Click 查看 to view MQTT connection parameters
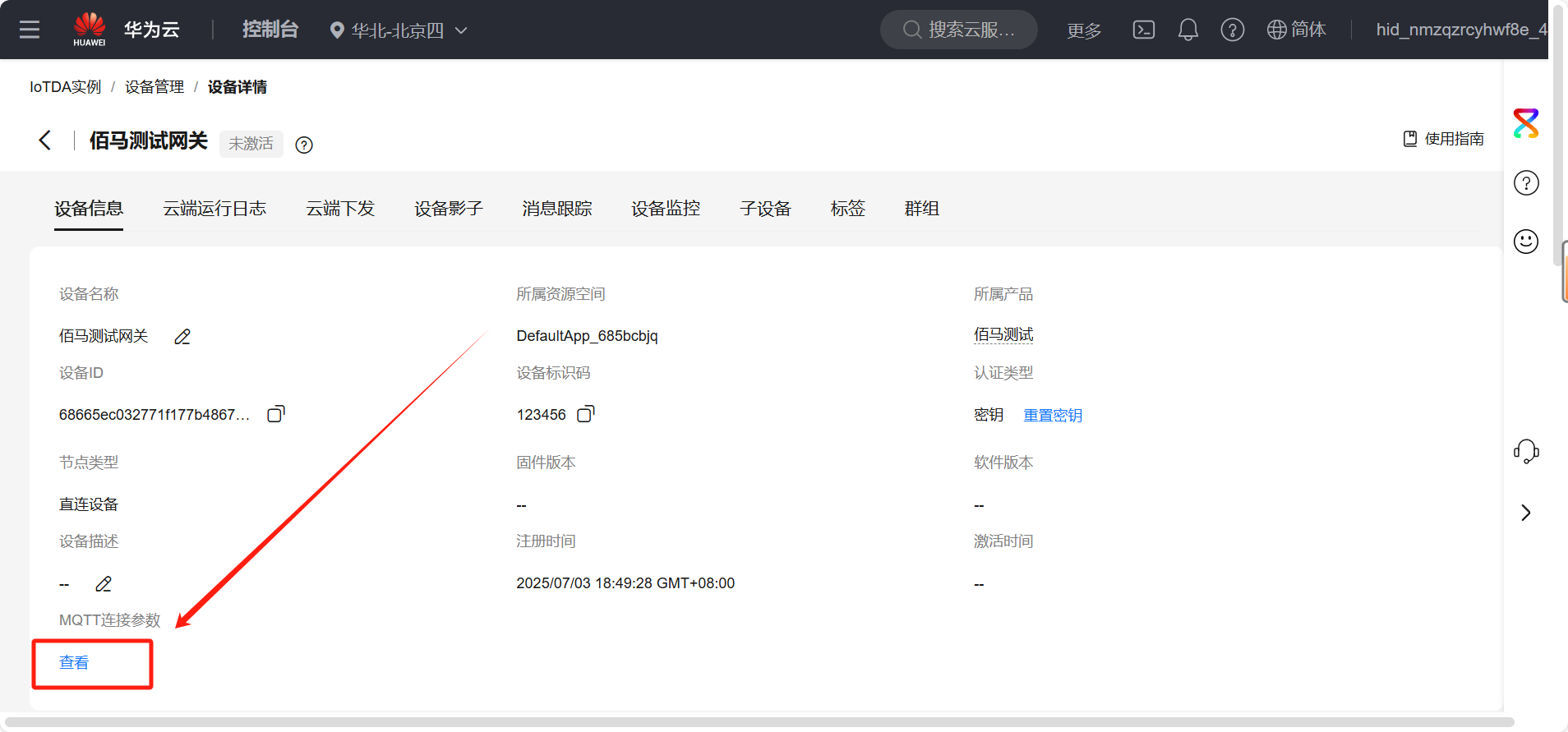Viewport: 1568px width, 732px height. click(x=74, y=663)
